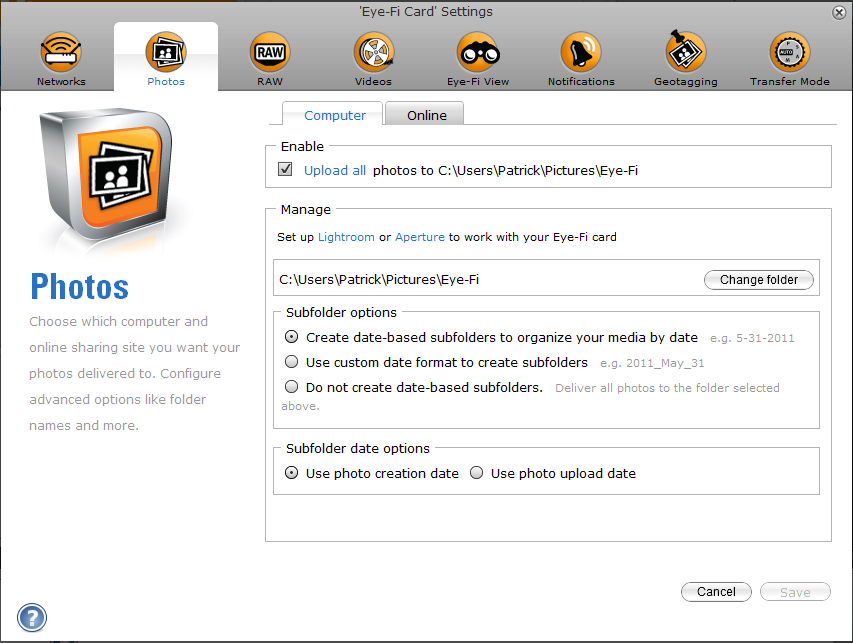Open the Notifications bell icon

point(581,53)
